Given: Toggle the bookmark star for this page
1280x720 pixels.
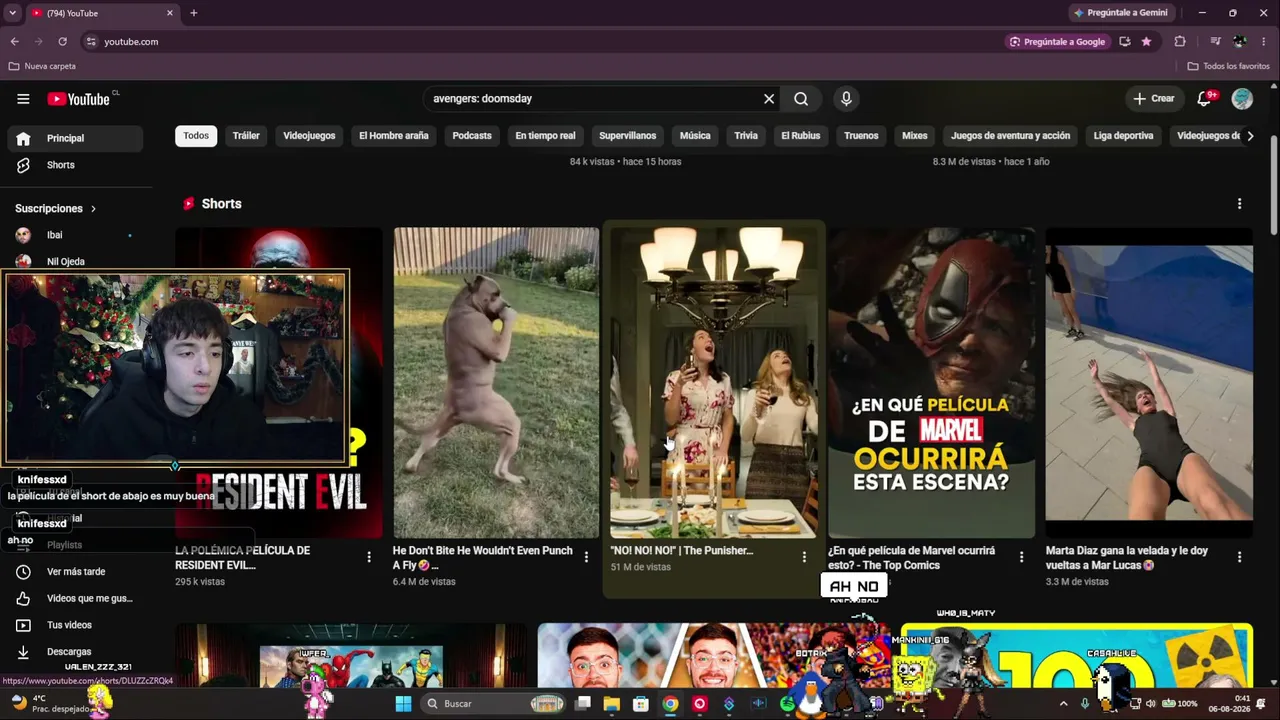Looking at the screenshot, I should pos(1146,42).
